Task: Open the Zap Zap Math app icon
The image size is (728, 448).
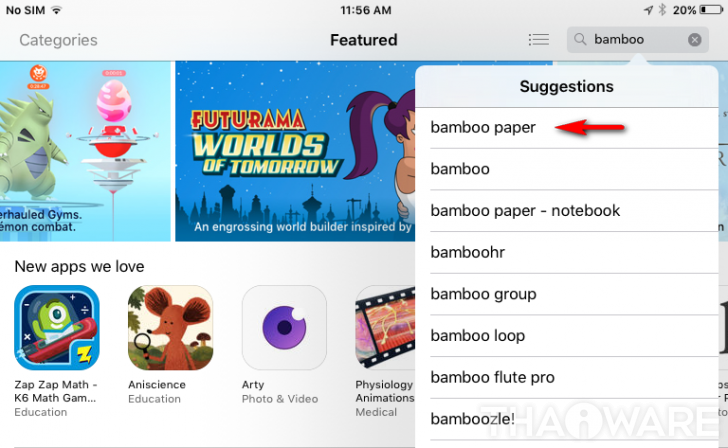Action: (x=57, y=328)
